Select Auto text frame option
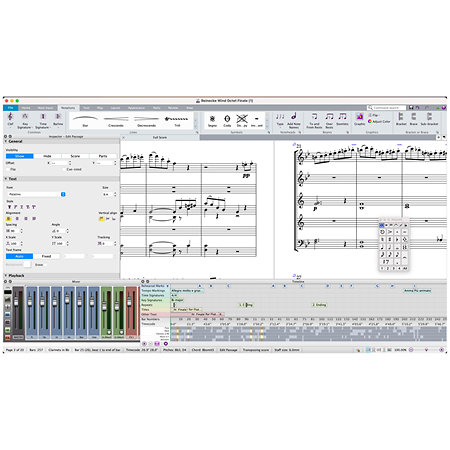The width and height of the screenshot is (450, 450). (x=19, y=256)
